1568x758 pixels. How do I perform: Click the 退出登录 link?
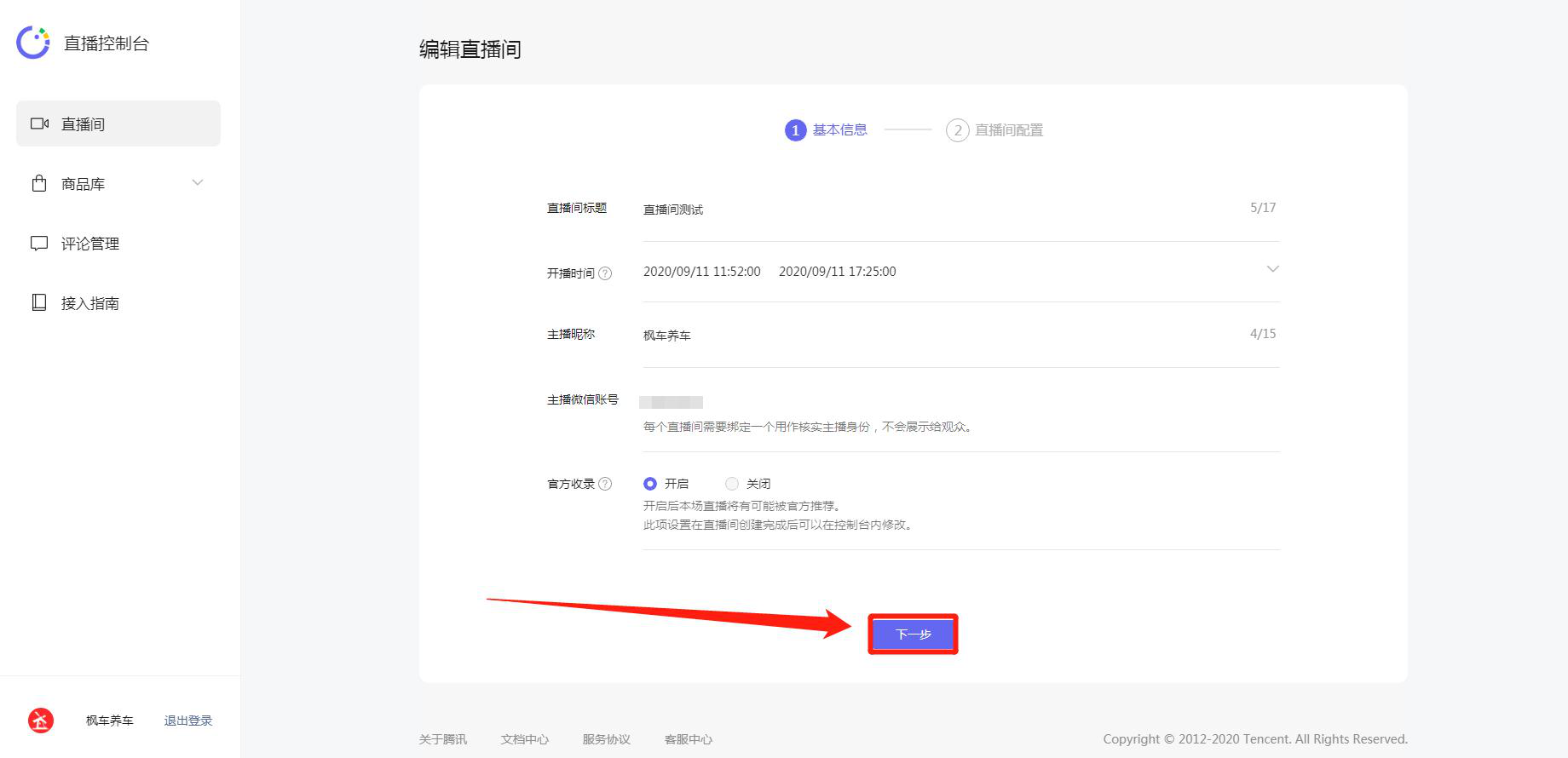coord(188,721)
